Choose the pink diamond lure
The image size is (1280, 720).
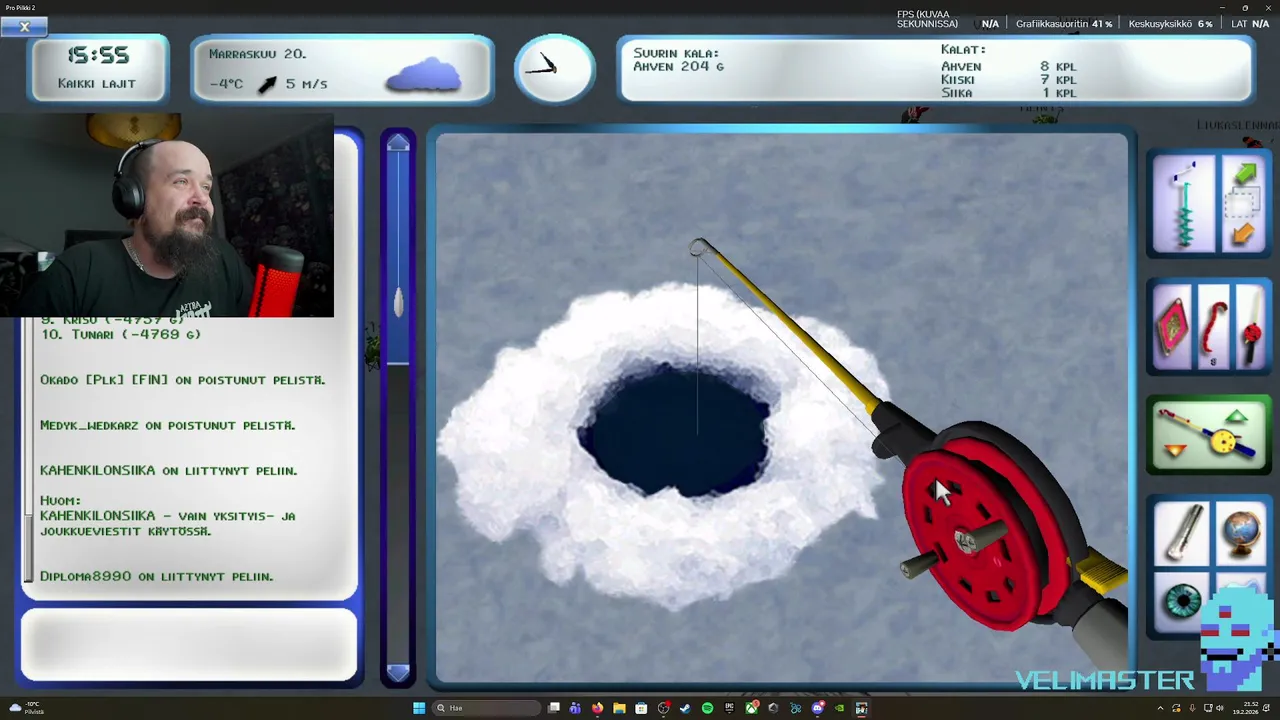click(1172, 327)
